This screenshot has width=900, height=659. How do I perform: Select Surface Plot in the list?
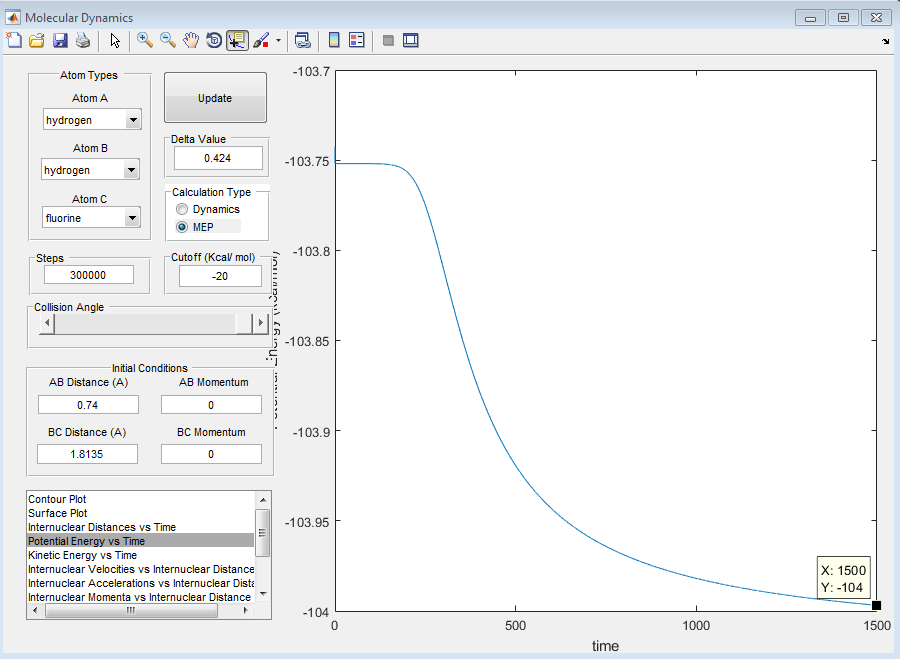[141, 513]
